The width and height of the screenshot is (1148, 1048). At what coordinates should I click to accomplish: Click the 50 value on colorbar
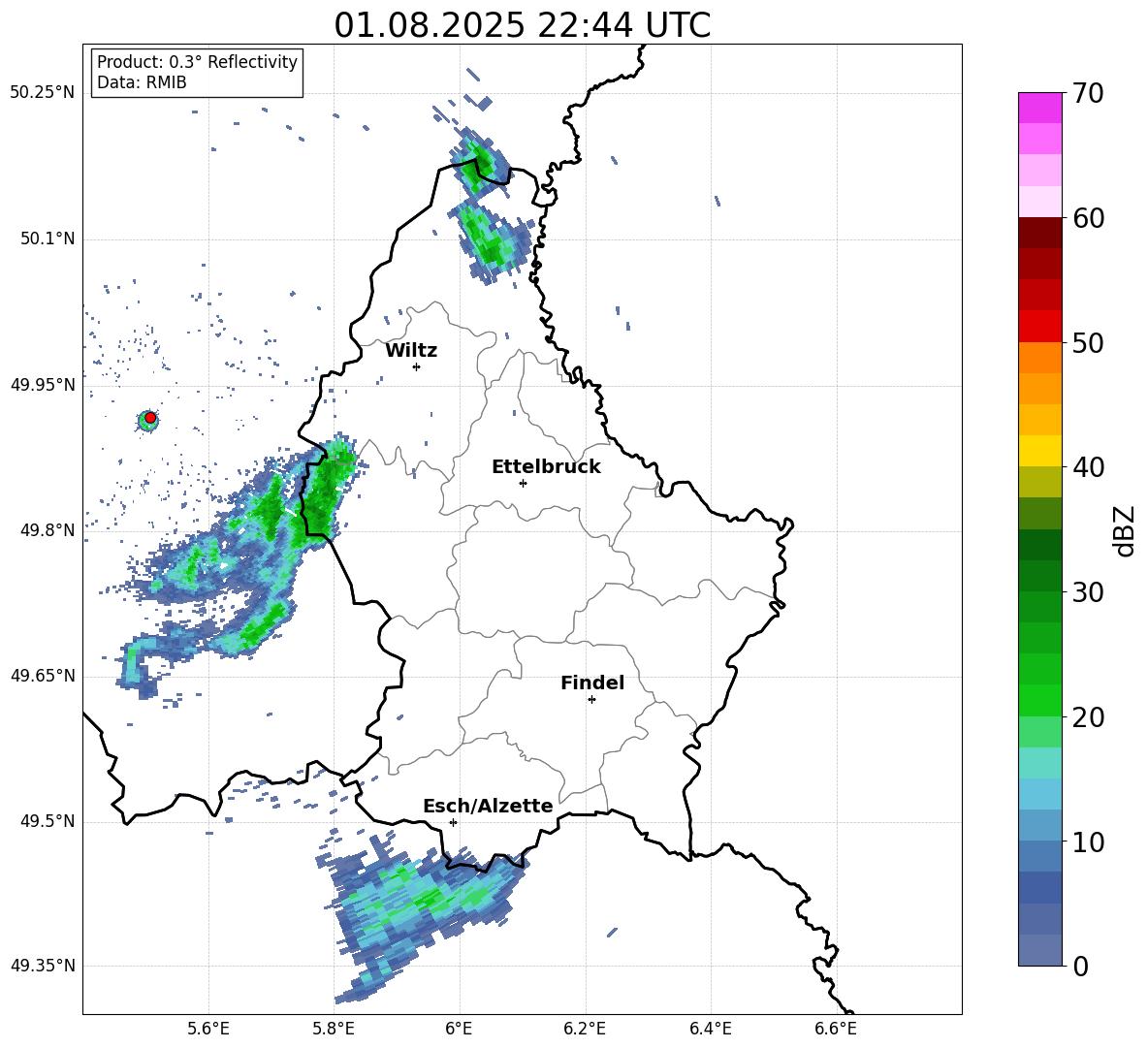pyautogui.click(x=1088, y=343)
